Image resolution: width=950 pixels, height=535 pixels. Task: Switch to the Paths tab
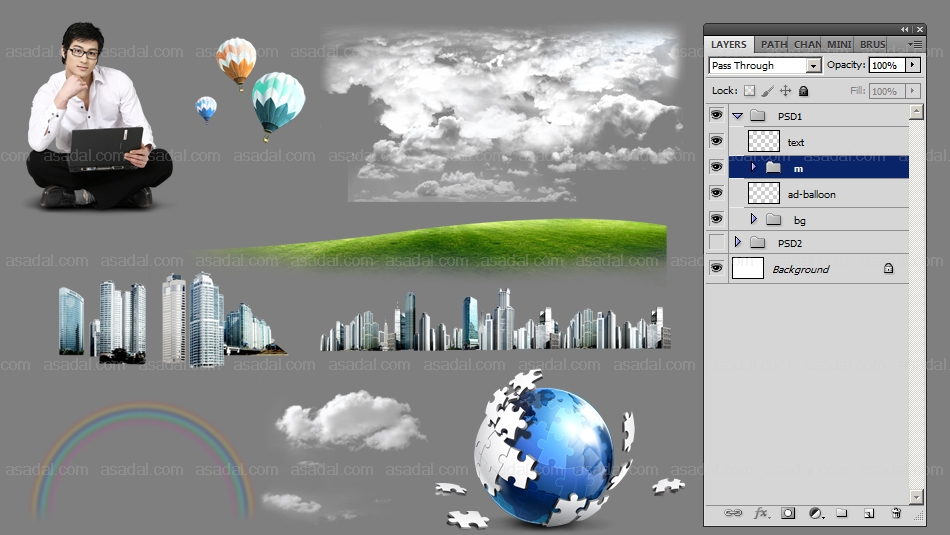[773, 44]
